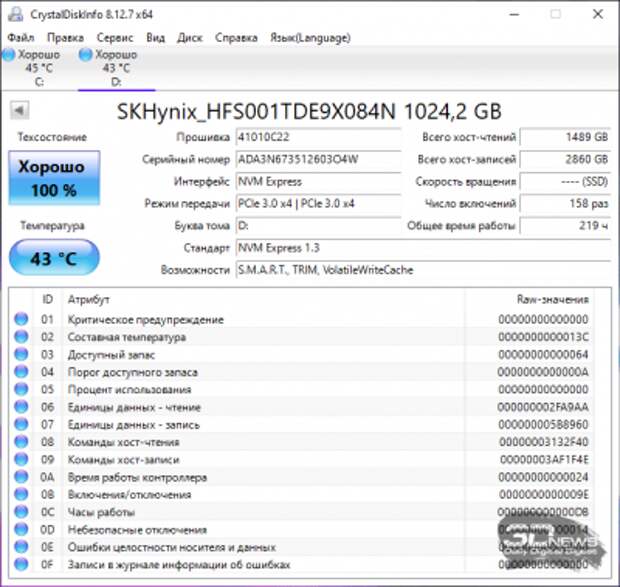Open the Язык(Language) menu

tap(310, 38)
